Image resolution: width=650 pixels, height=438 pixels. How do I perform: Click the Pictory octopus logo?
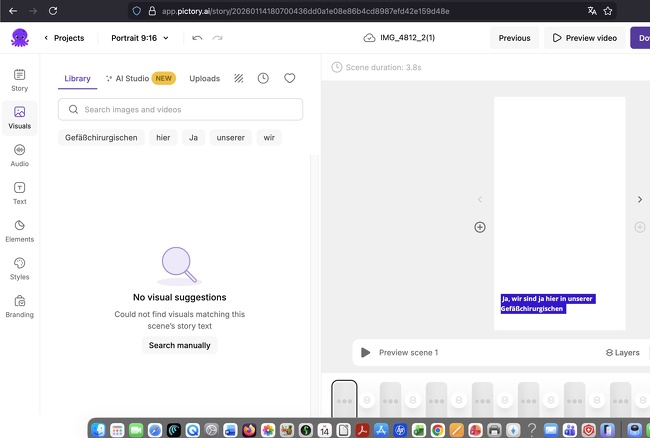[x=20, y=38]
